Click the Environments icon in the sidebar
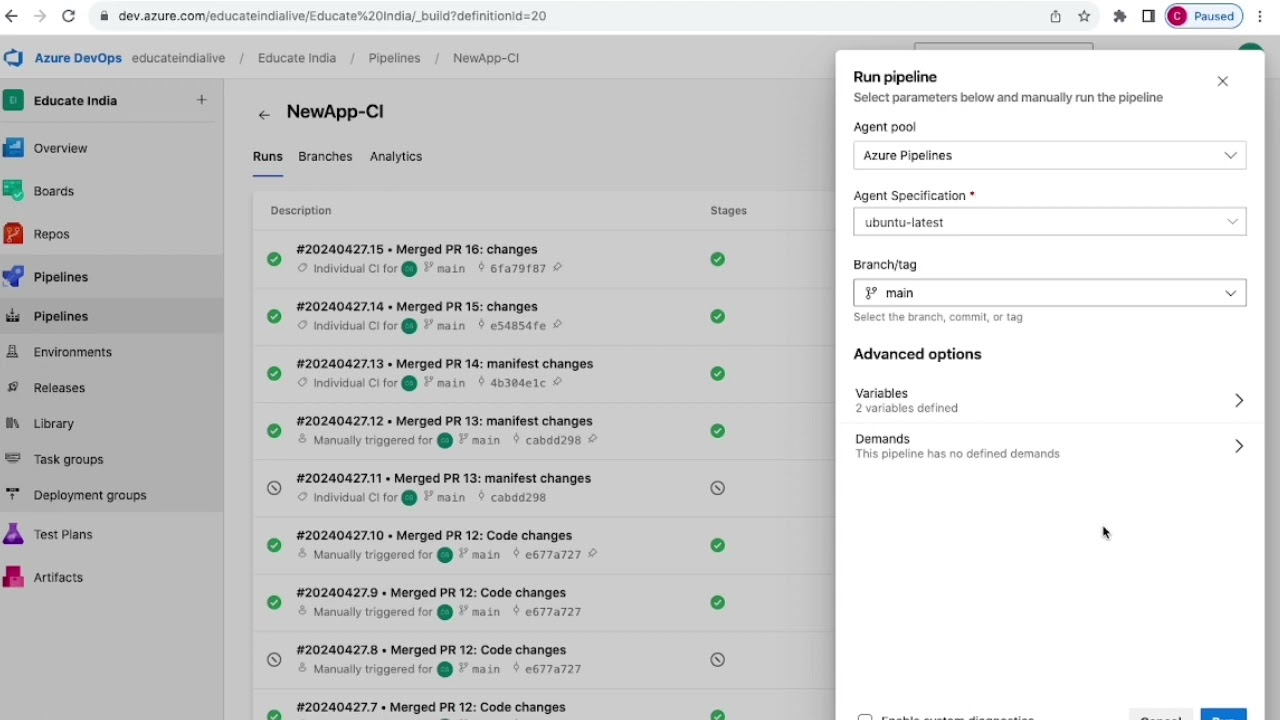Viewport: 1280px width, 720px height. tap(13, 352)
